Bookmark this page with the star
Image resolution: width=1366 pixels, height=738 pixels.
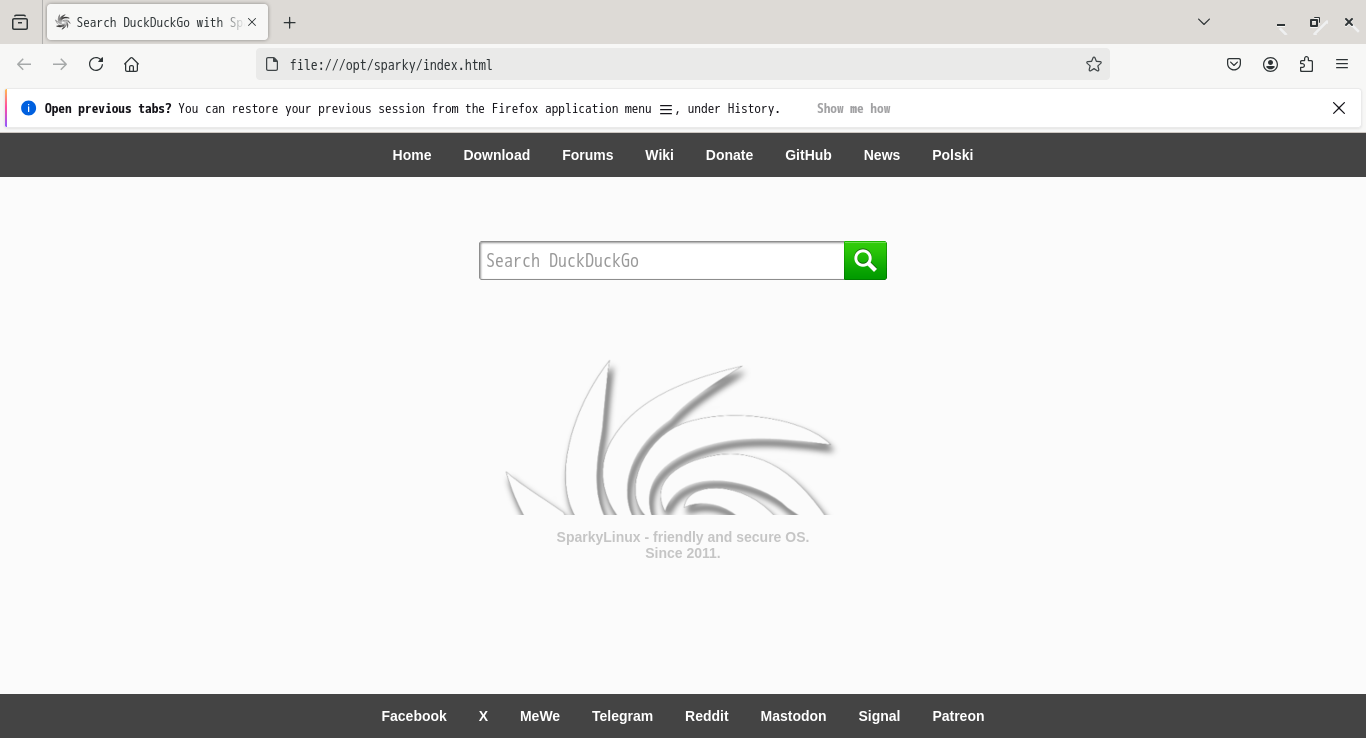click(x=1094, y=65)
